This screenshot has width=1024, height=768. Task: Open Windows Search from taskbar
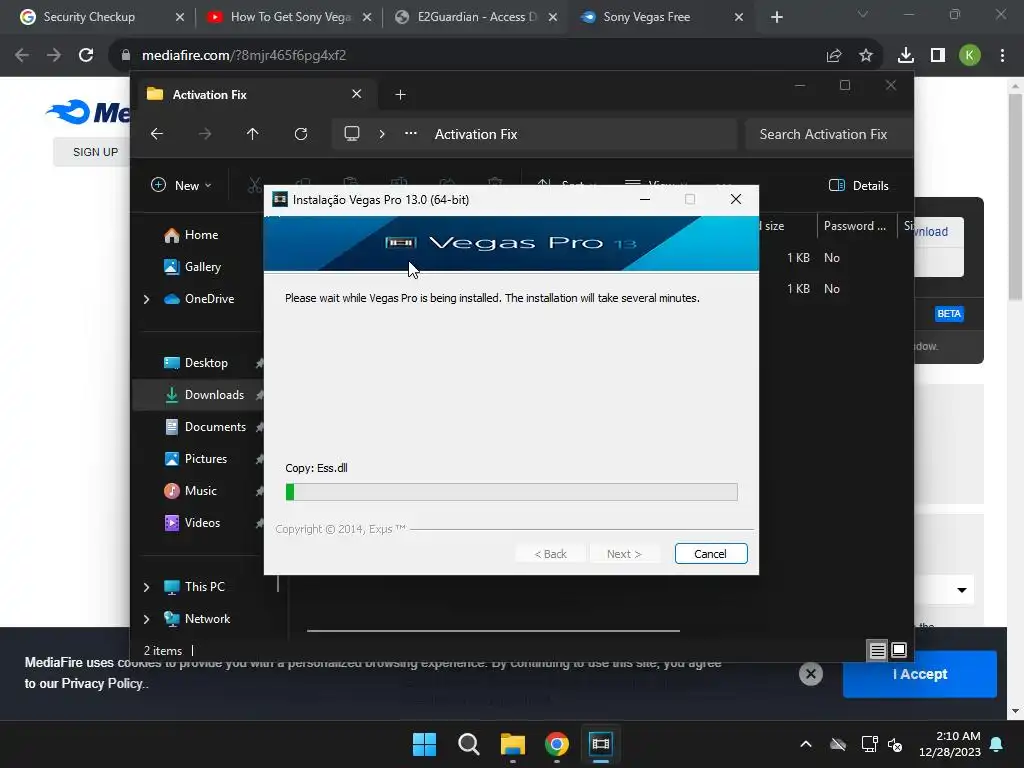click(468, 744)
